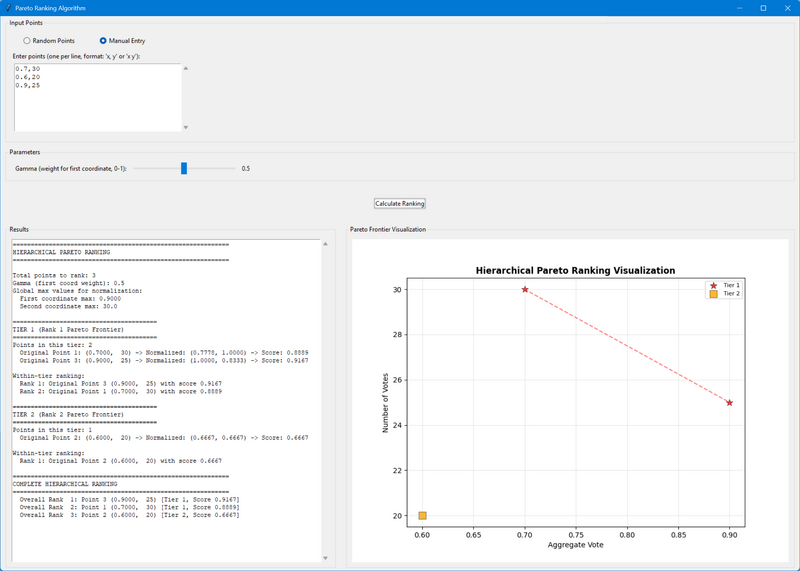800x571 pixels.
Task: Click the points box scroll down arrow
Action: [186, 128]
